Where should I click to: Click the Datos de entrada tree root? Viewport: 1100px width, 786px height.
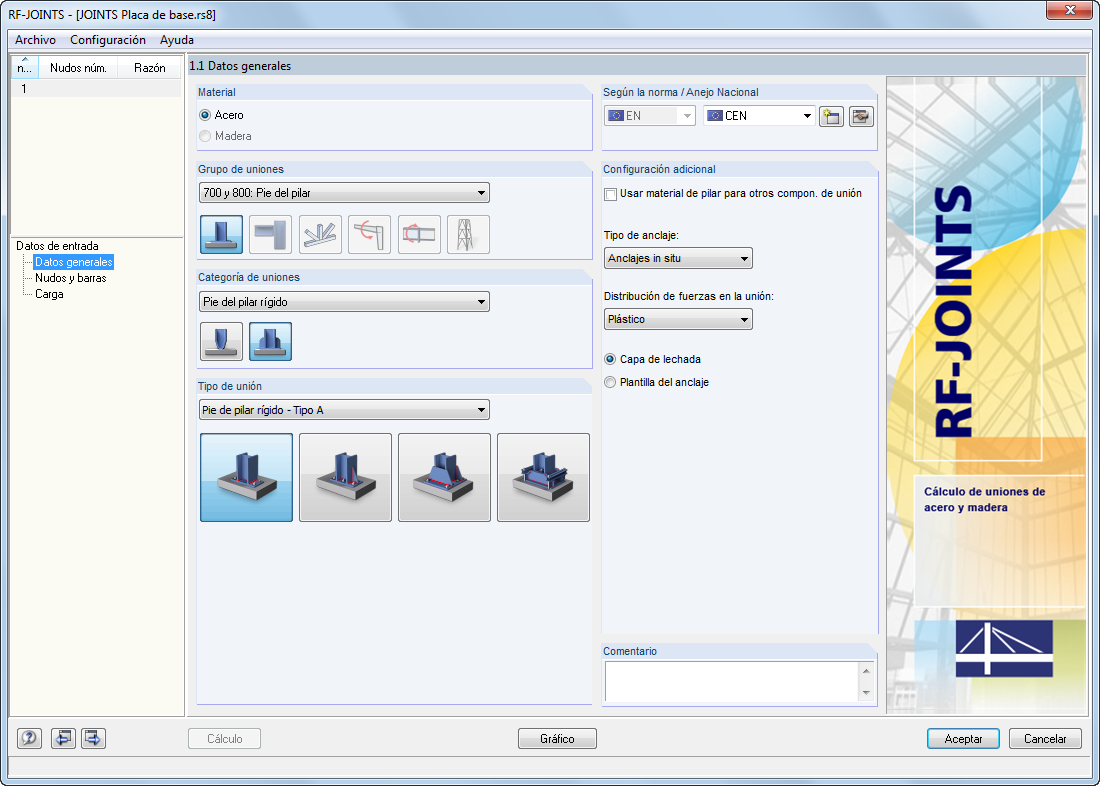(x=58, y=246)
